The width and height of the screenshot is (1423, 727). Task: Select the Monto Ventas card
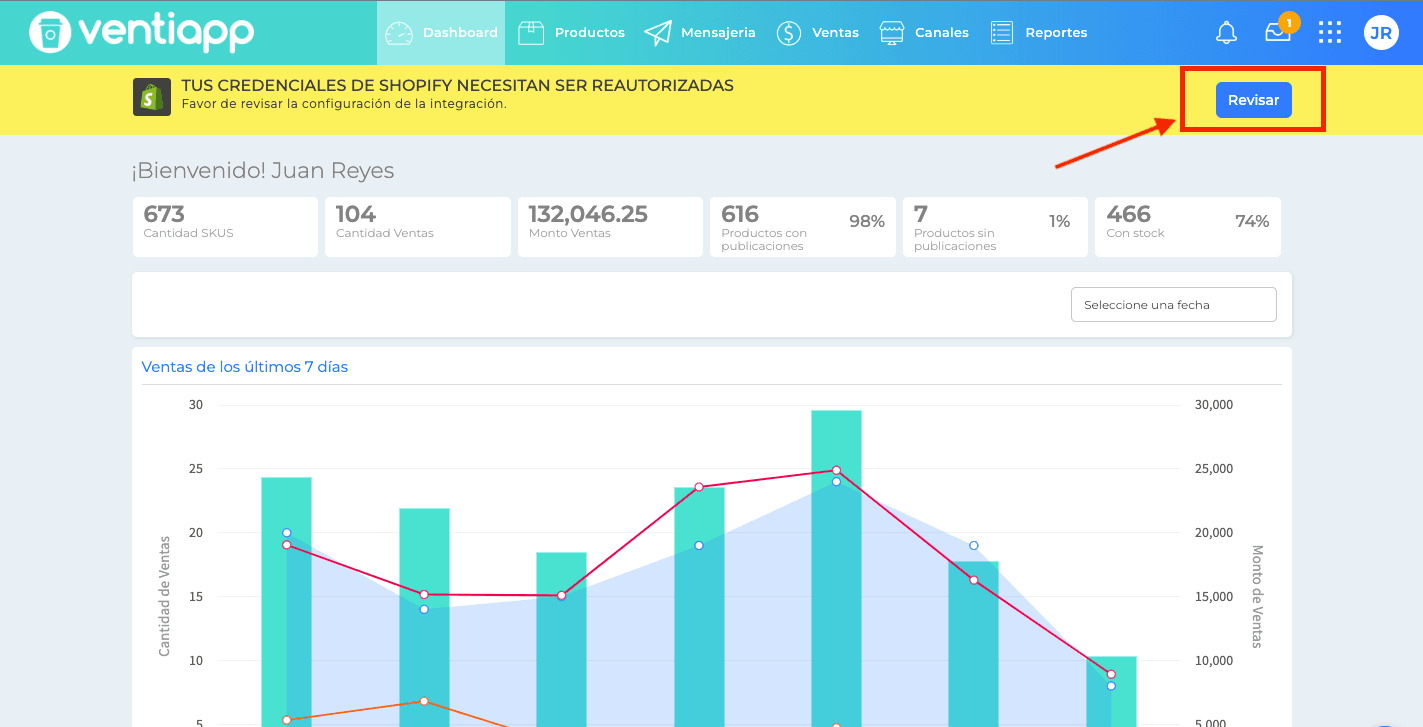610,227
